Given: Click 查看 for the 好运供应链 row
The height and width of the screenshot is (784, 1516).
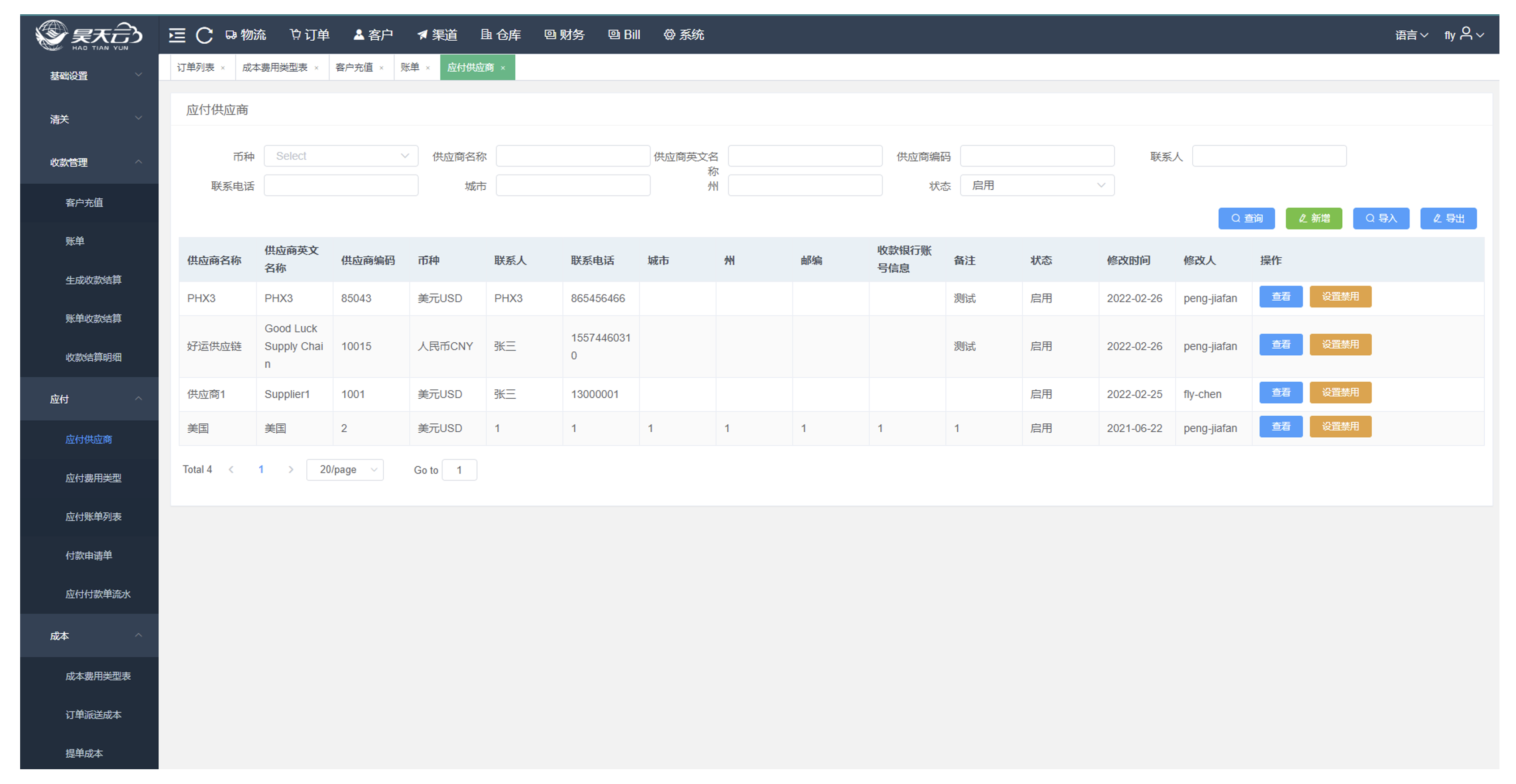Looking at the screenshot, I should [x=1280, y=345].
